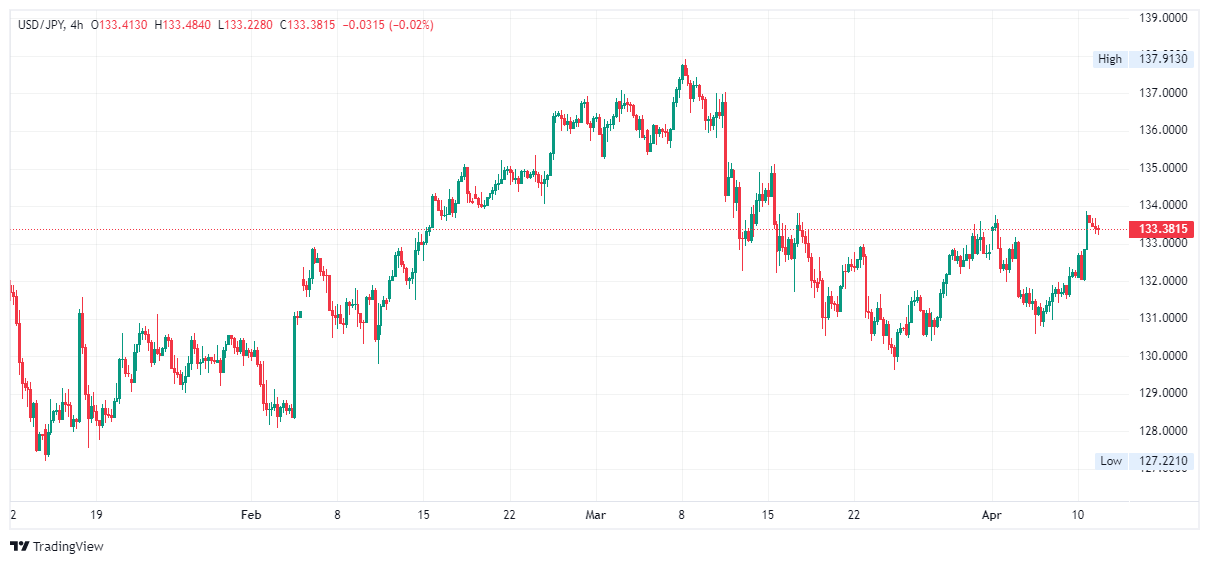This screenshot has height=564, width=1209.
Task: Open the TradingView text link
Action: pos(68,547)
